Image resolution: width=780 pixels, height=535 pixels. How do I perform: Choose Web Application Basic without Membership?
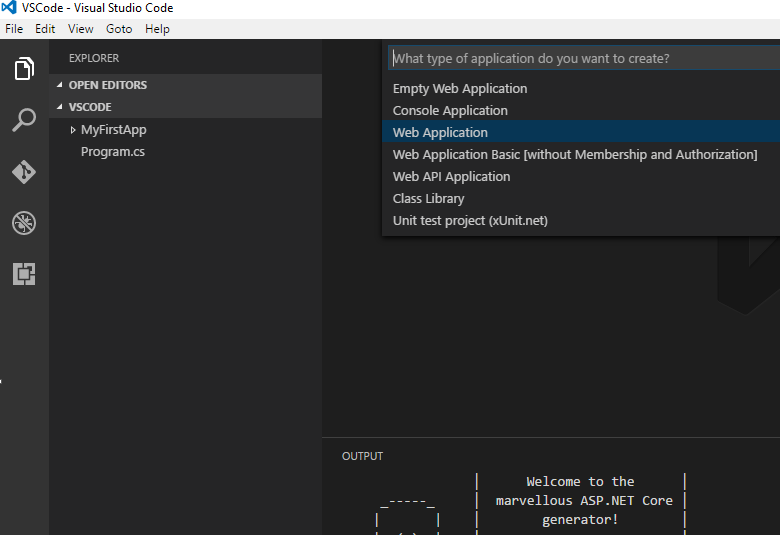coord(581,154)
